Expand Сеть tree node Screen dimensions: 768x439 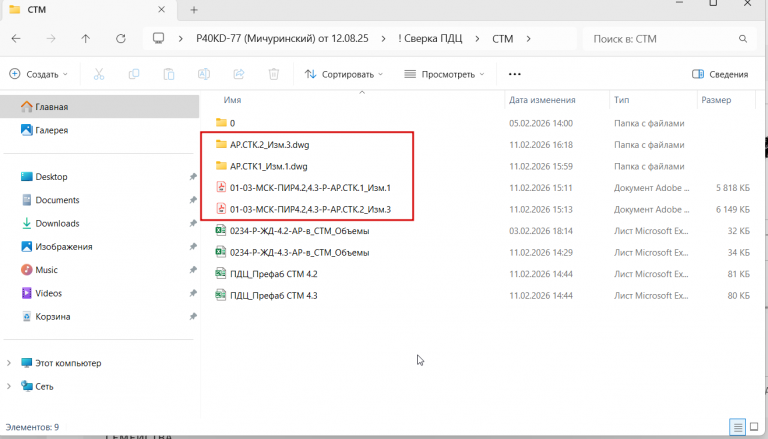click(x=9, y=386)
